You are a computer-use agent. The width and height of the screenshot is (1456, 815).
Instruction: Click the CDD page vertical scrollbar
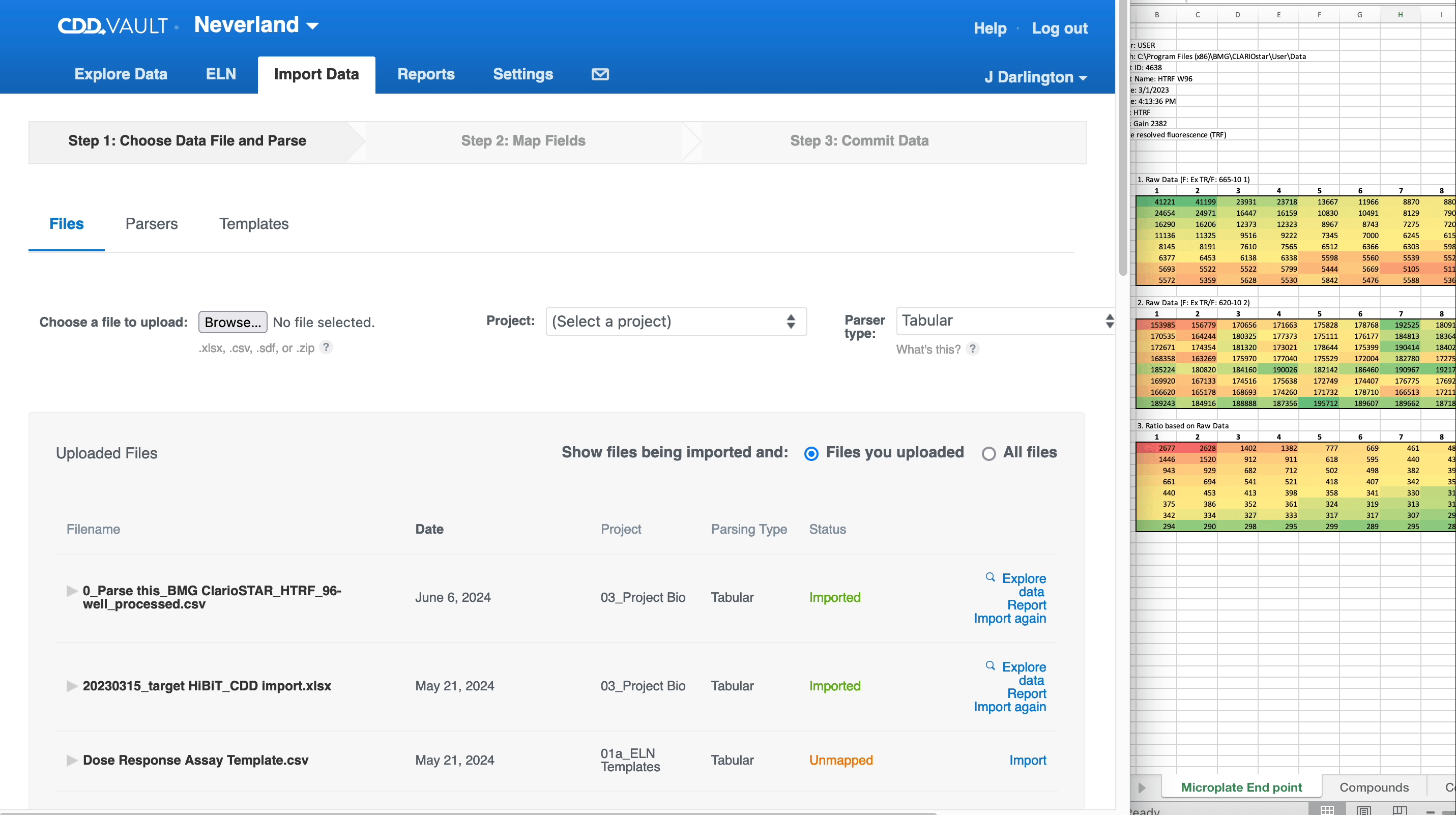(x=1122, y=137)
